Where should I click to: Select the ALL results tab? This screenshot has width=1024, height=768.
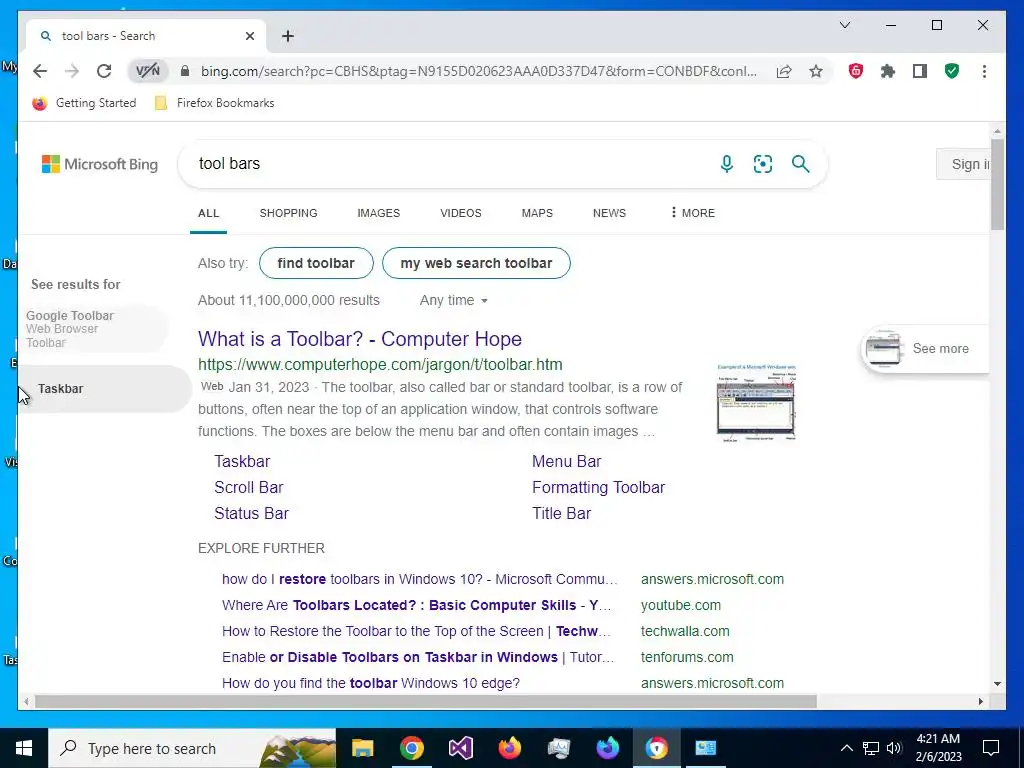(x=208, y=214)
